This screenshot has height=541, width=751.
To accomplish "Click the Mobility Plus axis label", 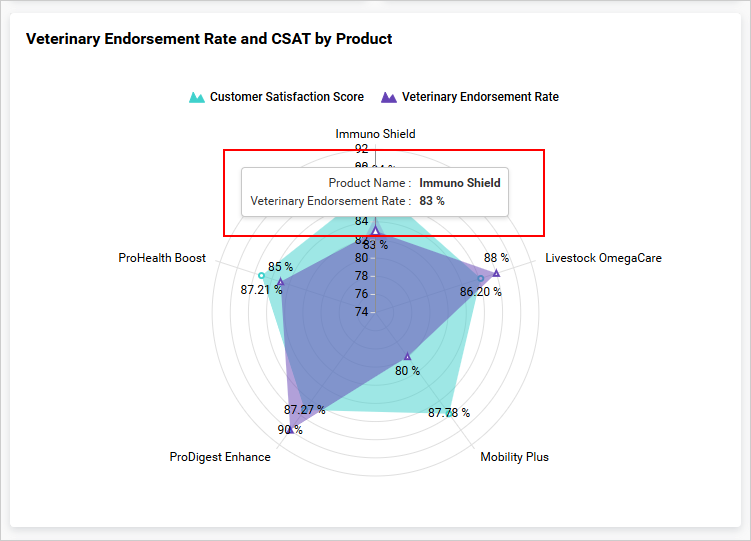I will pyautogui.click(x=514, y=457).
